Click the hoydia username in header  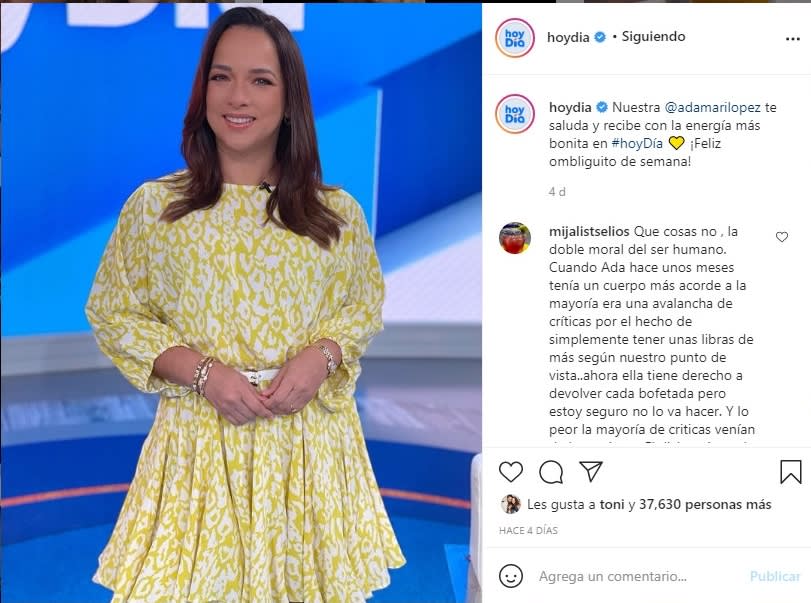click(568, 37)
